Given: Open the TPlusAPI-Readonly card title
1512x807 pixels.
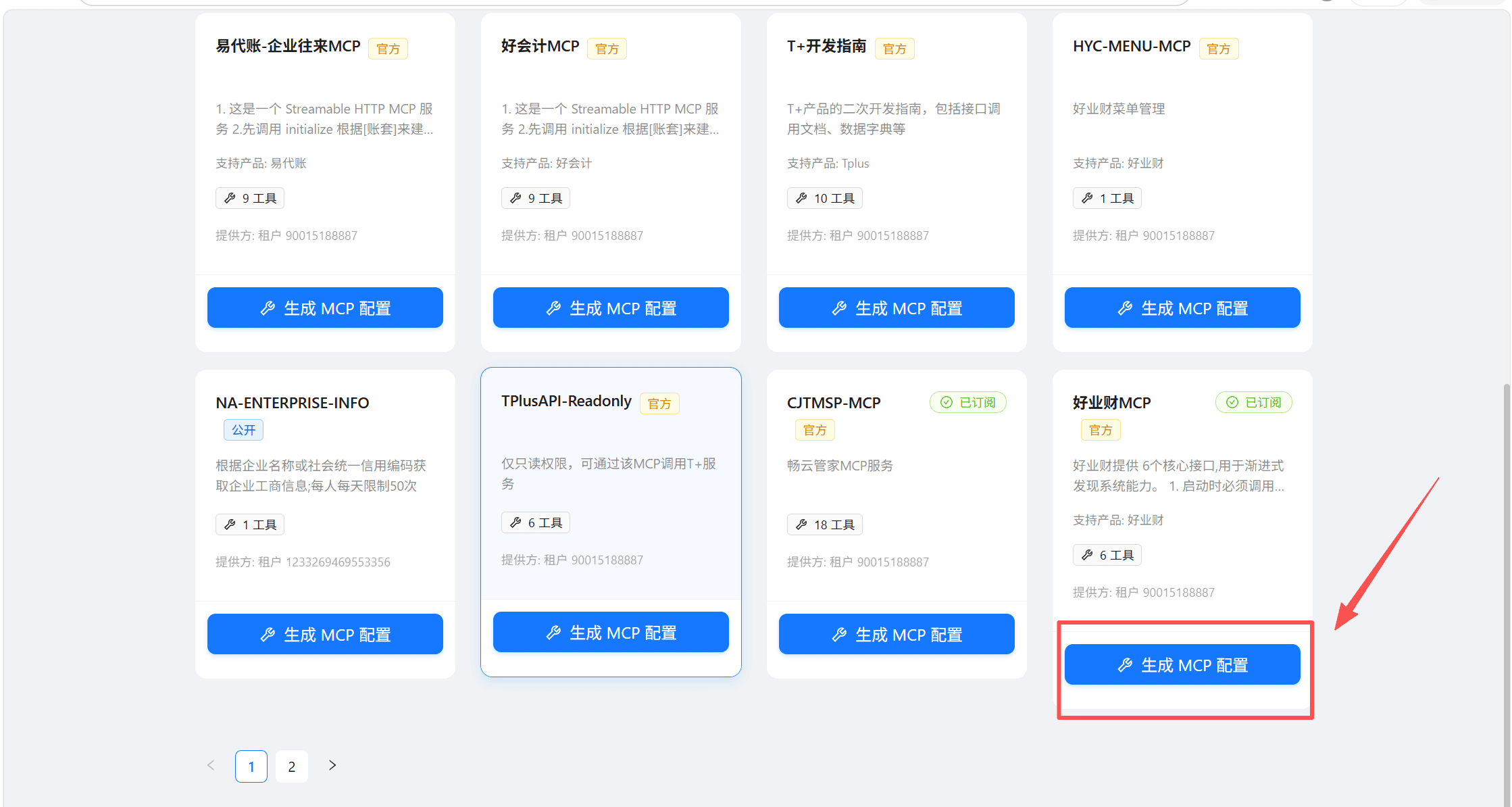Looking at the screenshot, I should [566, 401].
